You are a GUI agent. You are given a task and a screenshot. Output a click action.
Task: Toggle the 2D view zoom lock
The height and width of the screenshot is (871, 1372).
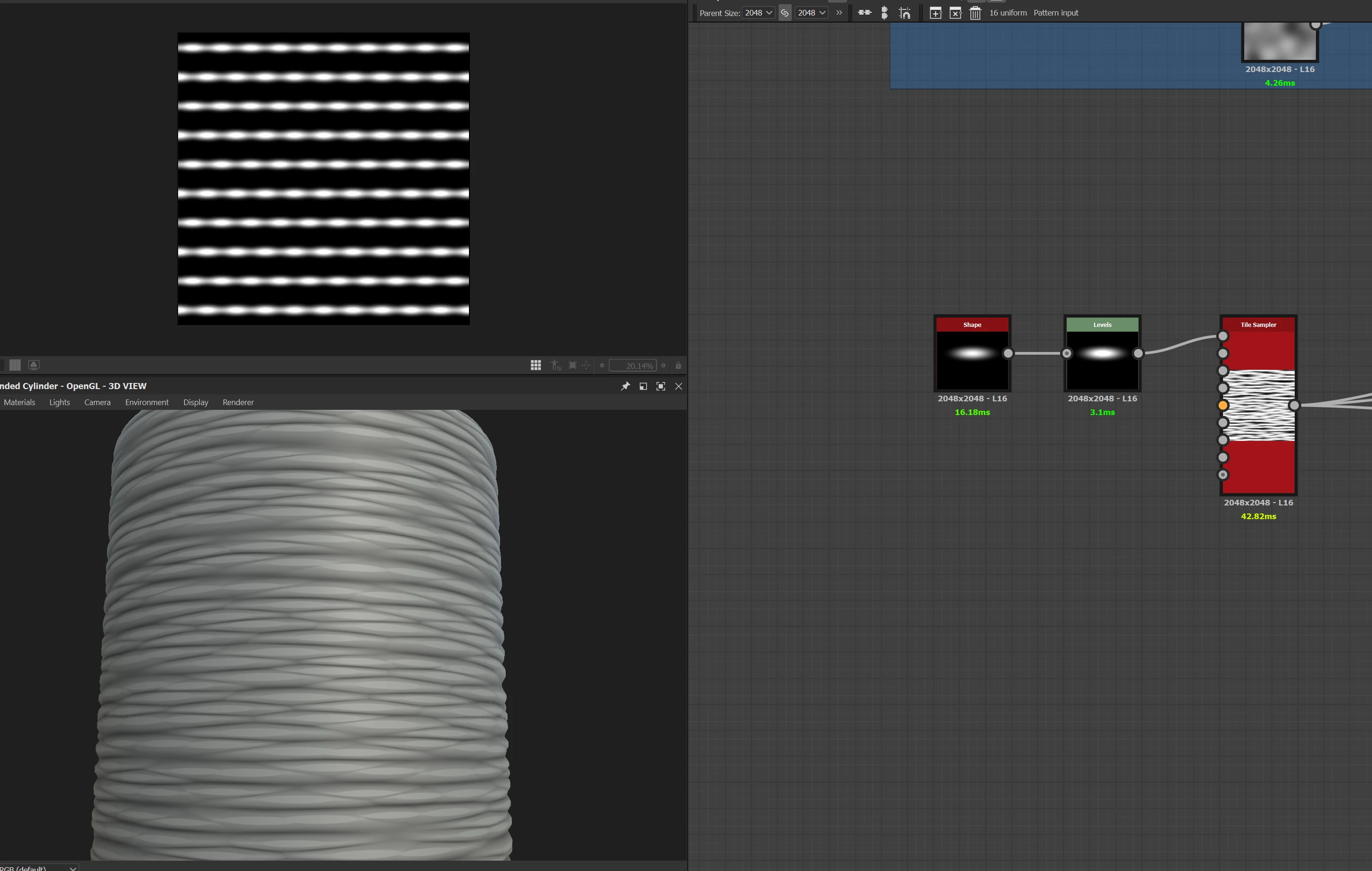coord(678,366)
